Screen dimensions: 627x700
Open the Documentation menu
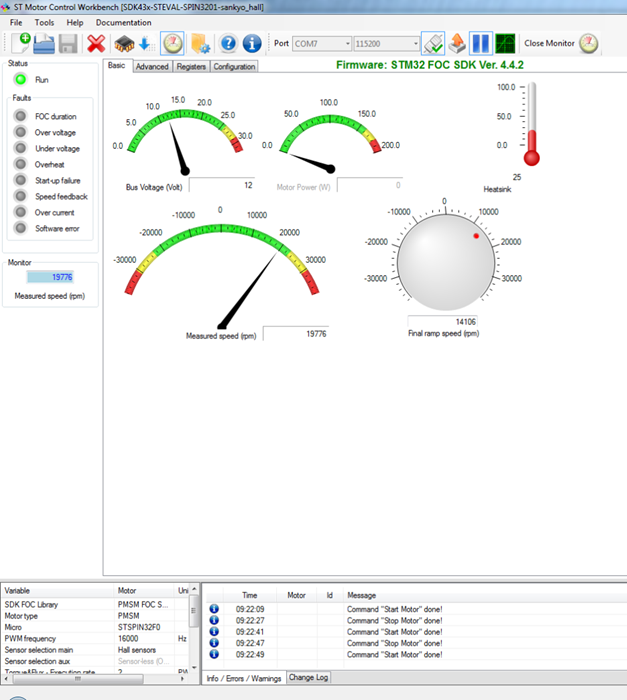click(123, 22)
